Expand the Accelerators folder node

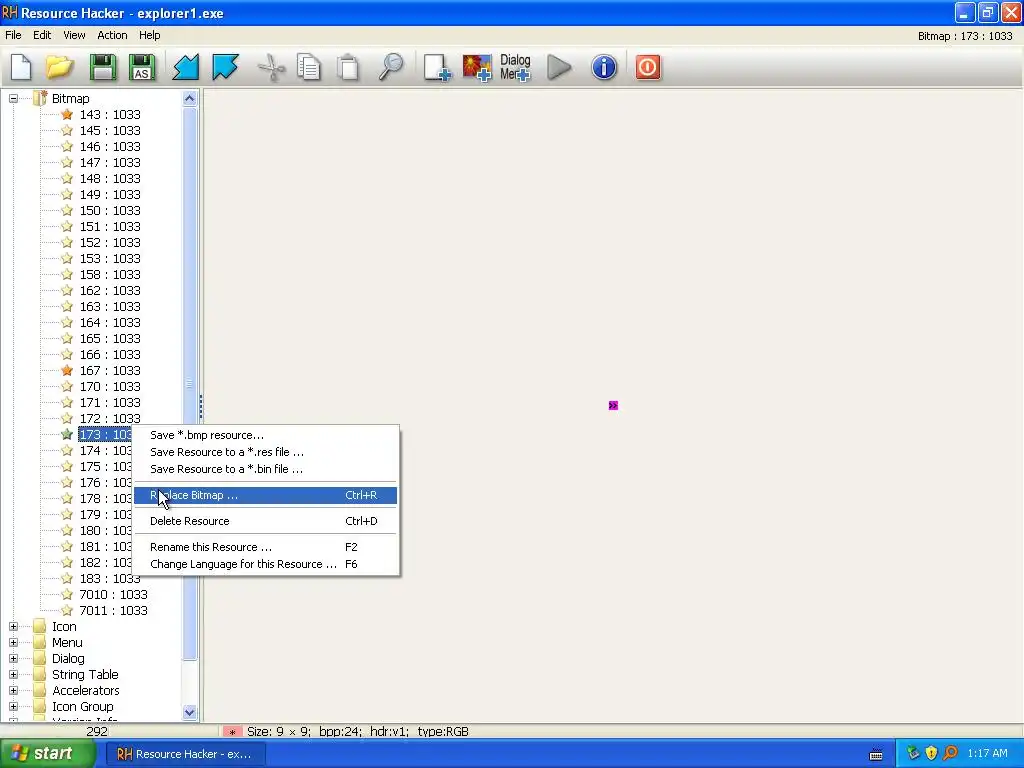(x=13, y=690)
